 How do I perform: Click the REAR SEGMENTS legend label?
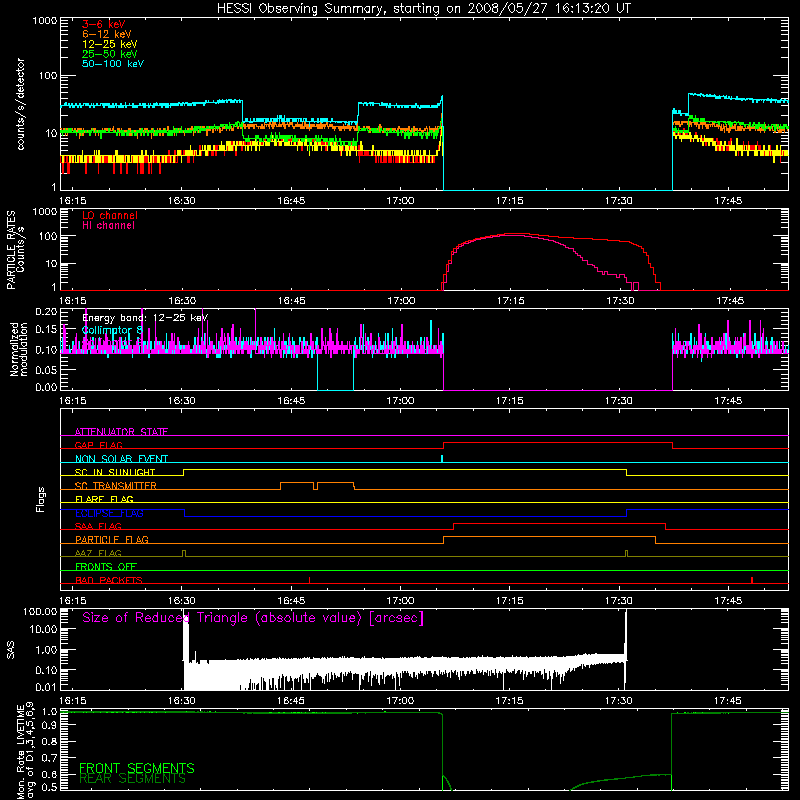click(x=132, y=779)
